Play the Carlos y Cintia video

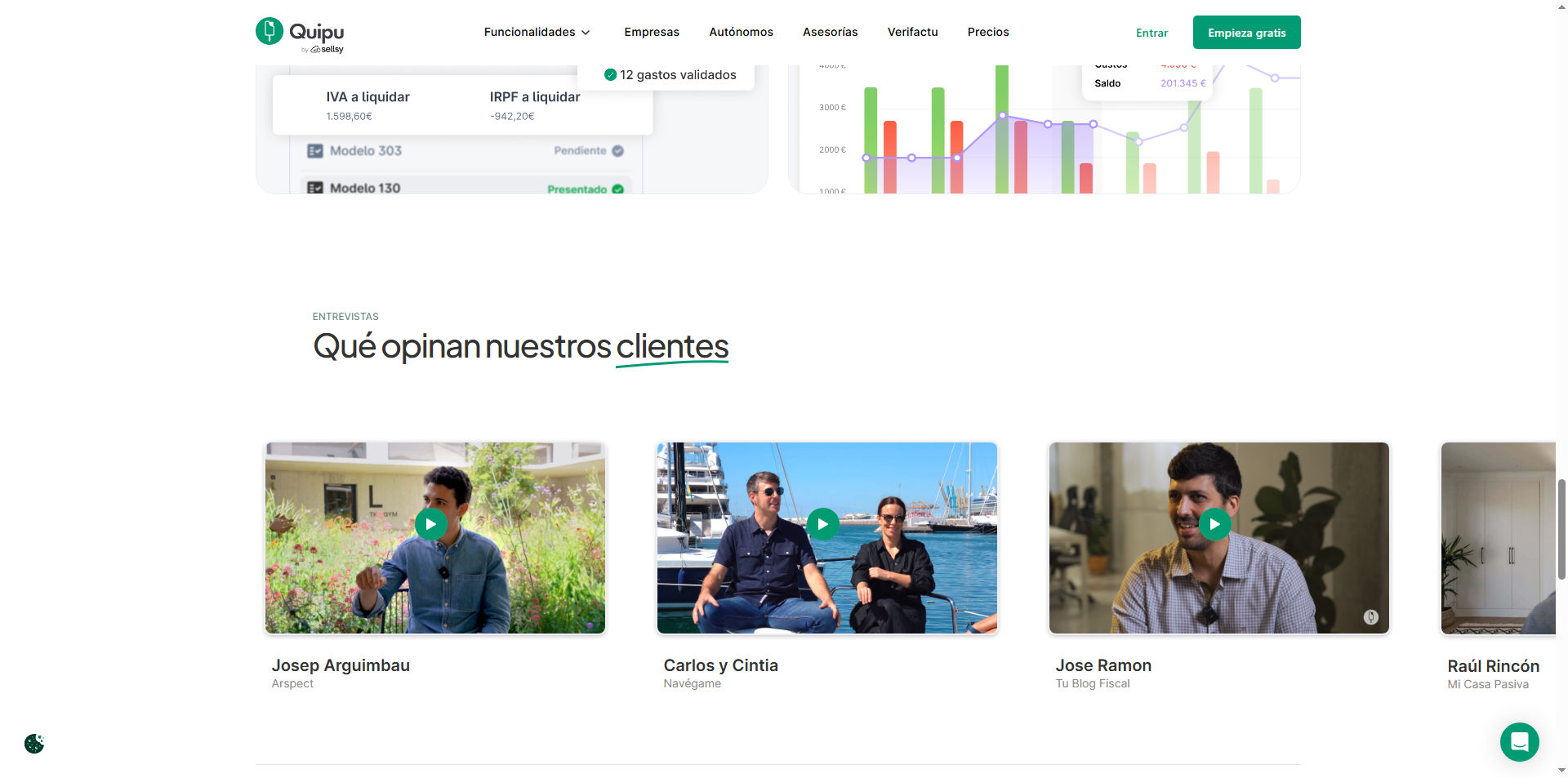(x=822, y=524)
